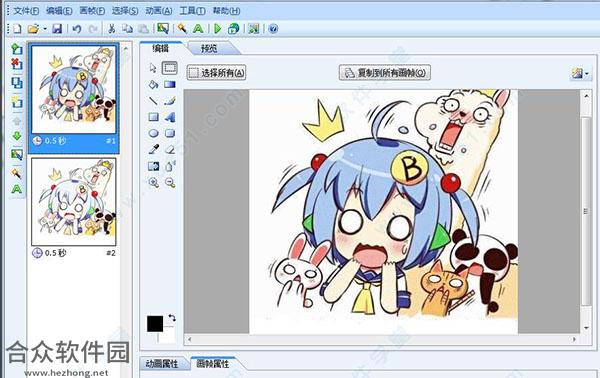Click the 复制到所有画帧(O) button
Image resolution: width=600 pixels, height=378 pixels.
[385, 73]
